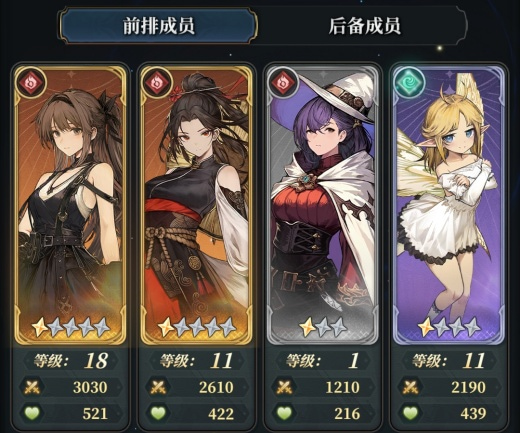Click crossed swords attack icon beside 3030

[32, 387]
